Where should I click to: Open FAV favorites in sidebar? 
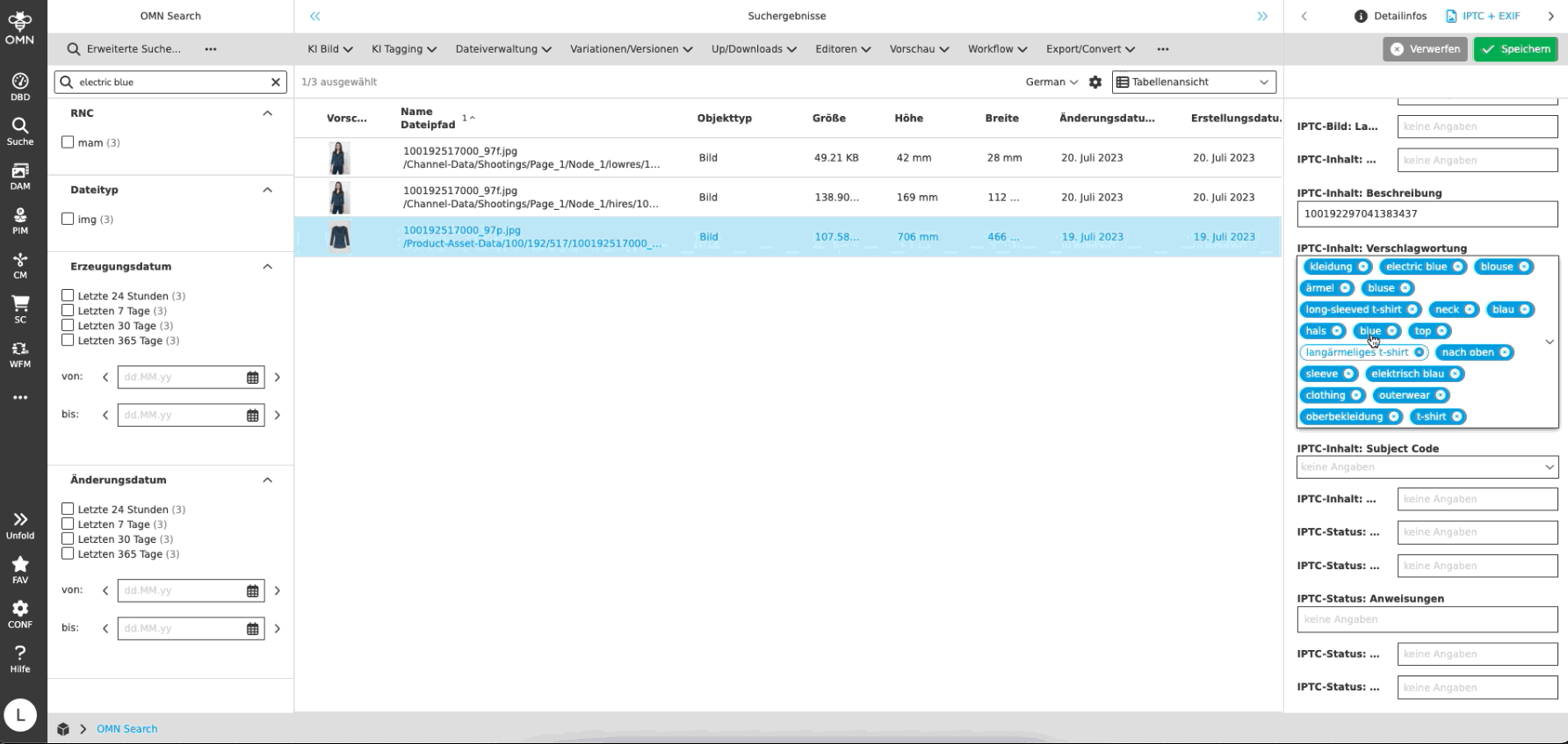[20, 569]
